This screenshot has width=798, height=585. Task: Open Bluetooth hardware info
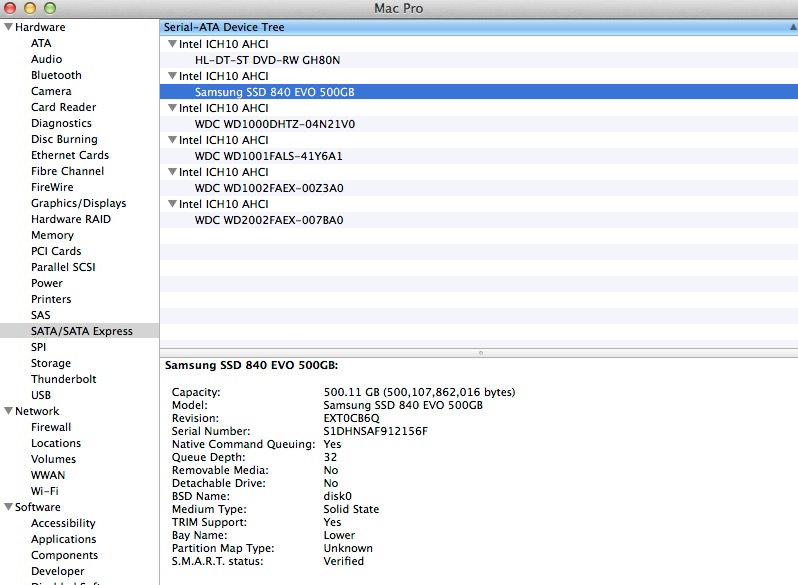[x=56, y=75]
